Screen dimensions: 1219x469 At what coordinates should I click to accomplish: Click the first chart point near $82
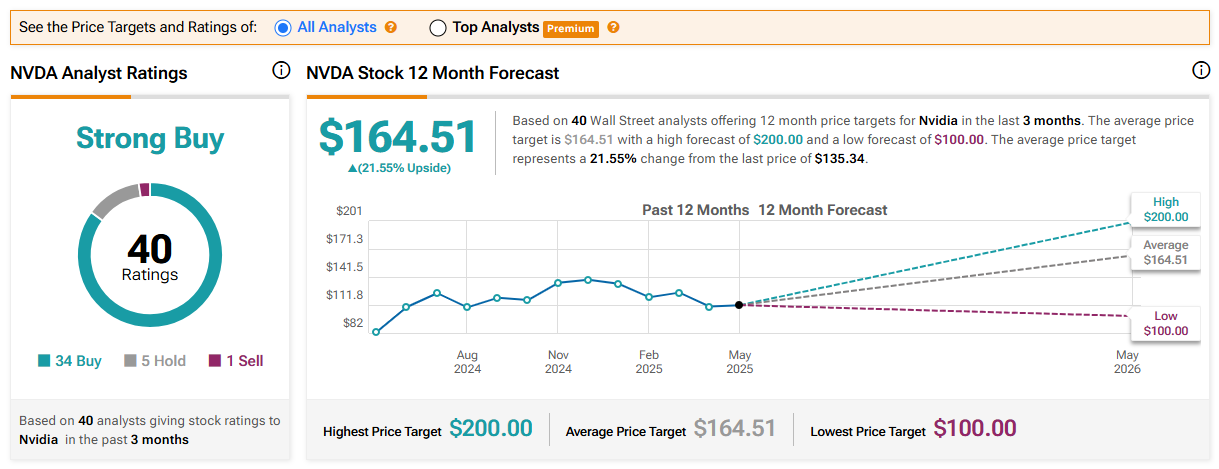pyautogui.click(x=376, y=332)
